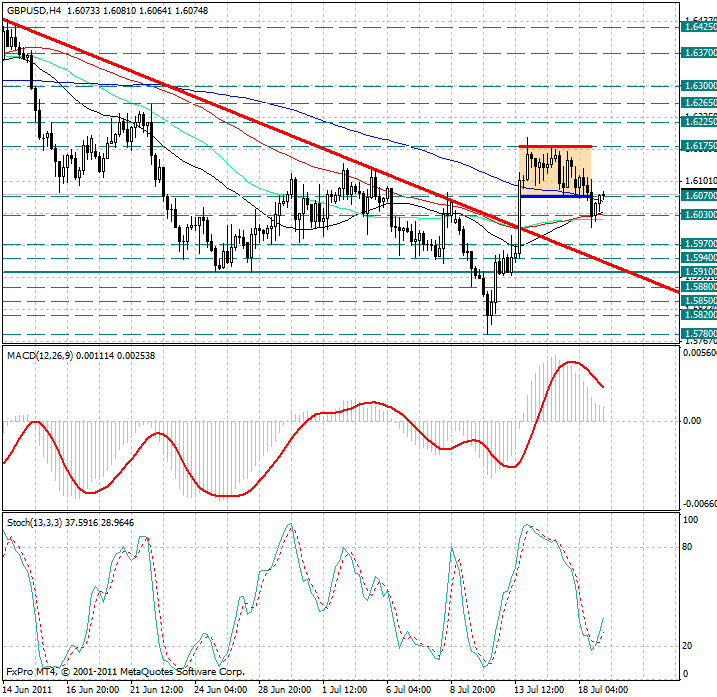
Task: Click the 1.6300 price level label
Action: click(x=699, y=86)
